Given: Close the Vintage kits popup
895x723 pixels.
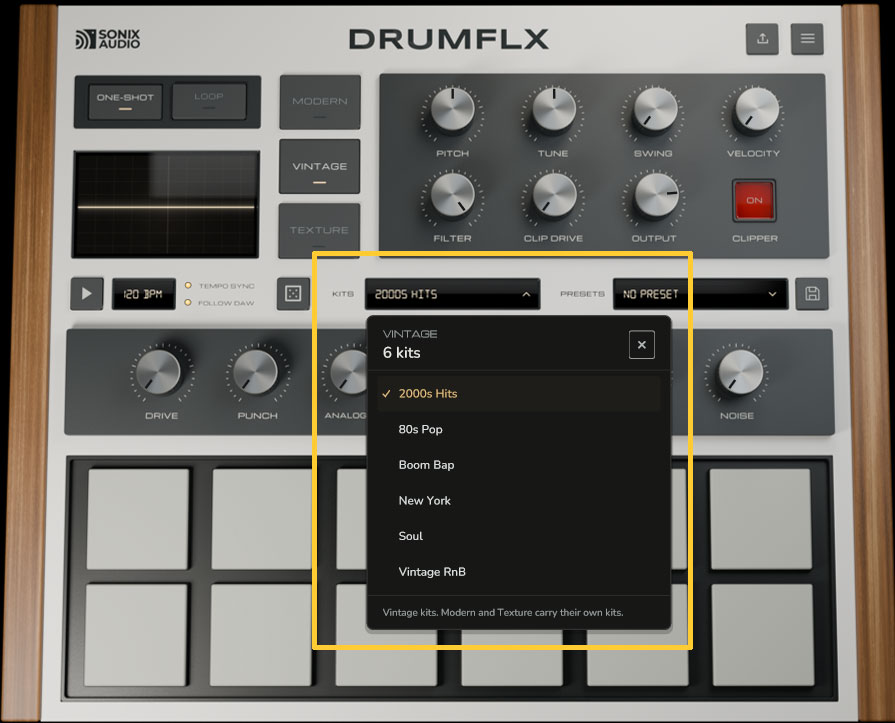Looking at the screenshot, I should pyautogui.click(x=642, y=345).
